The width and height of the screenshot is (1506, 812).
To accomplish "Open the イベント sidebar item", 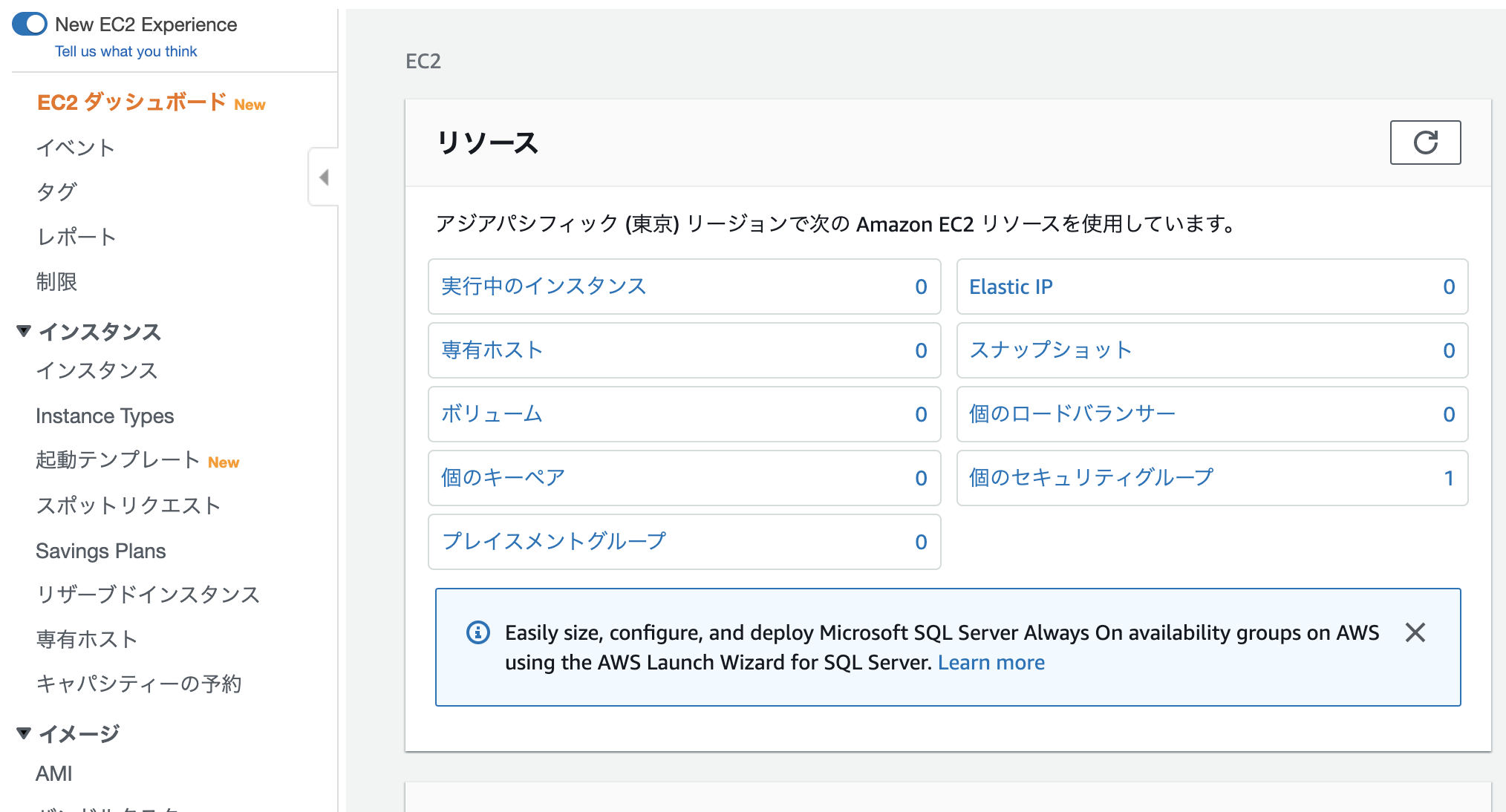I will [75, 148].
